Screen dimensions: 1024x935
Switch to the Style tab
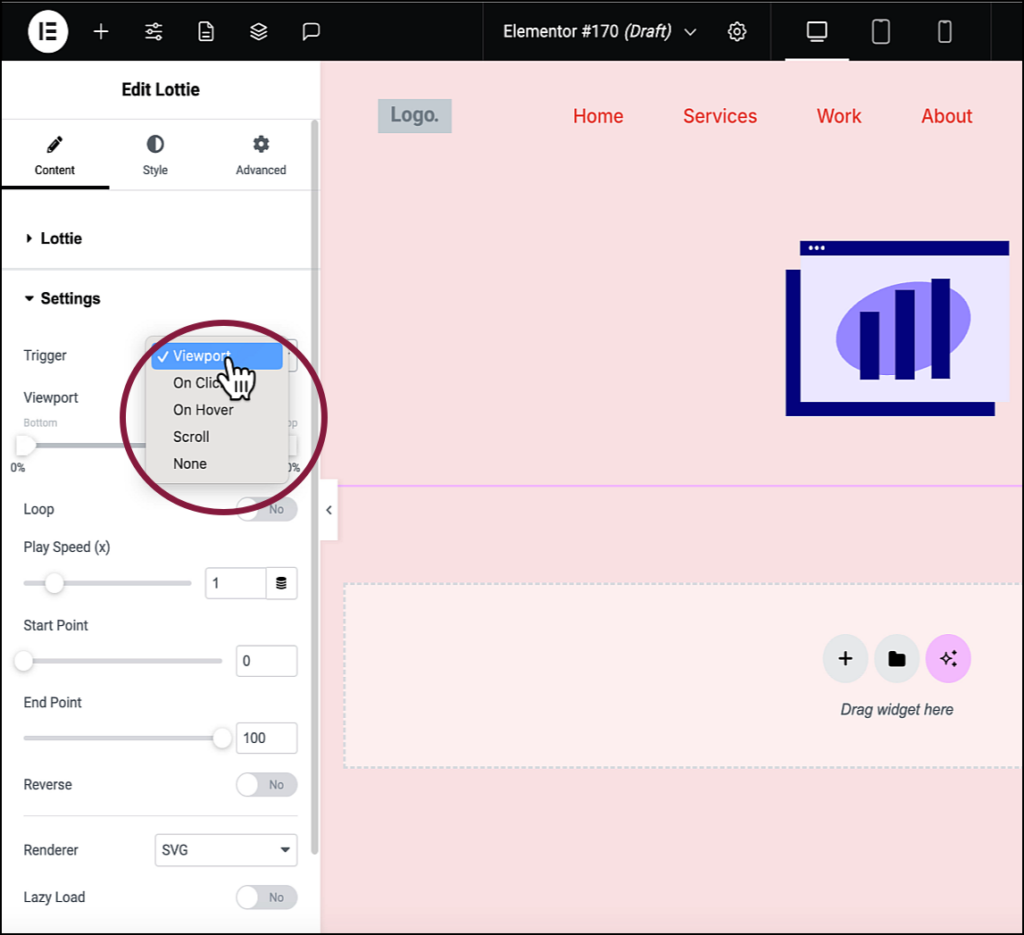pos(155,154)
